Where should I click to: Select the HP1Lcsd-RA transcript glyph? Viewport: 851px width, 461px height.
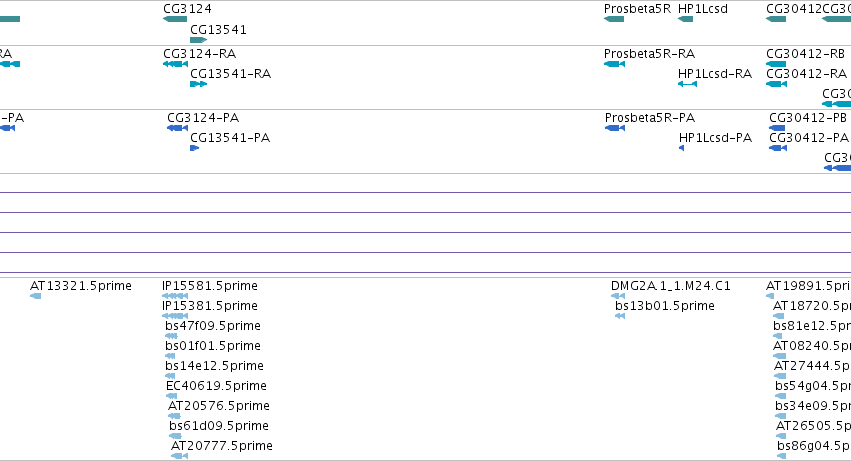688,84
